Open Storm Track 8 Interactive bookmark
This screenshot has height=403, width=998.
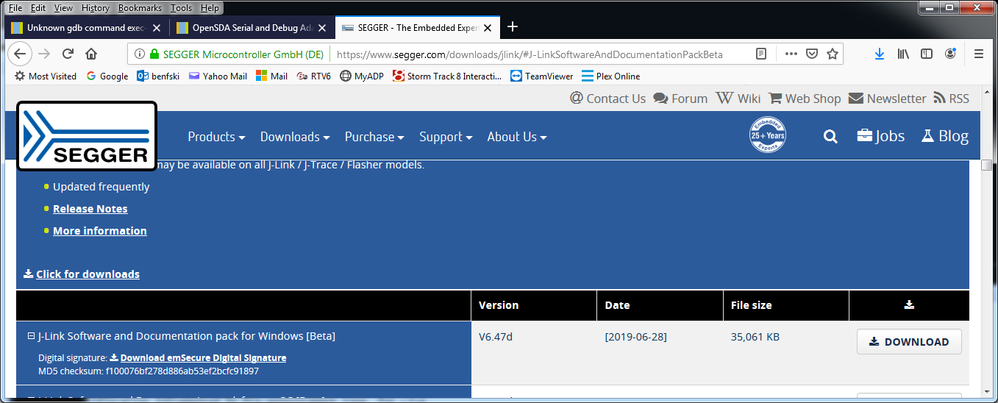click(447, 76)
